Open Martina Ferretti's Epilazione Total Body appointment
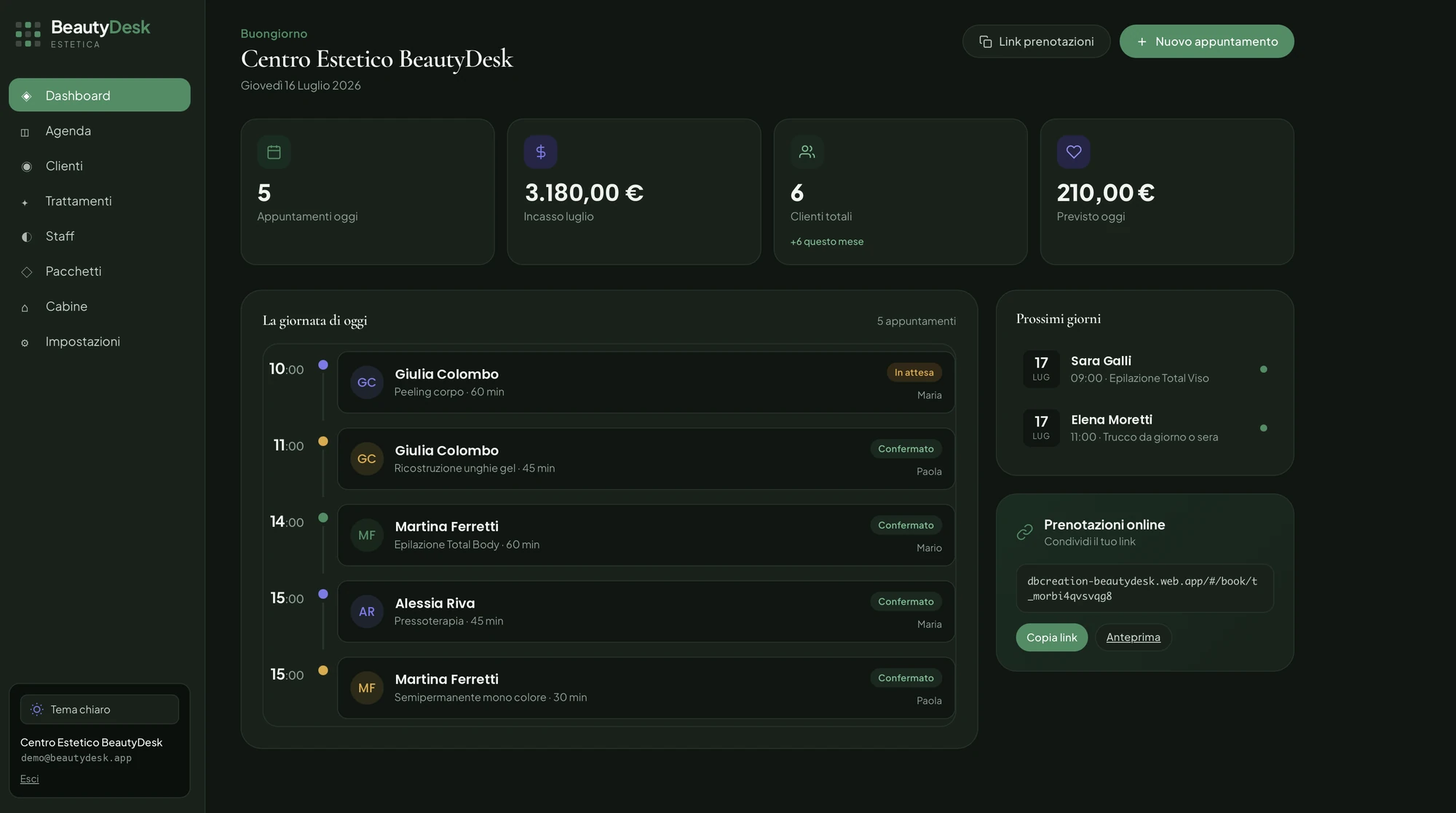This screenshot has width=1456, height=813. 646,536
